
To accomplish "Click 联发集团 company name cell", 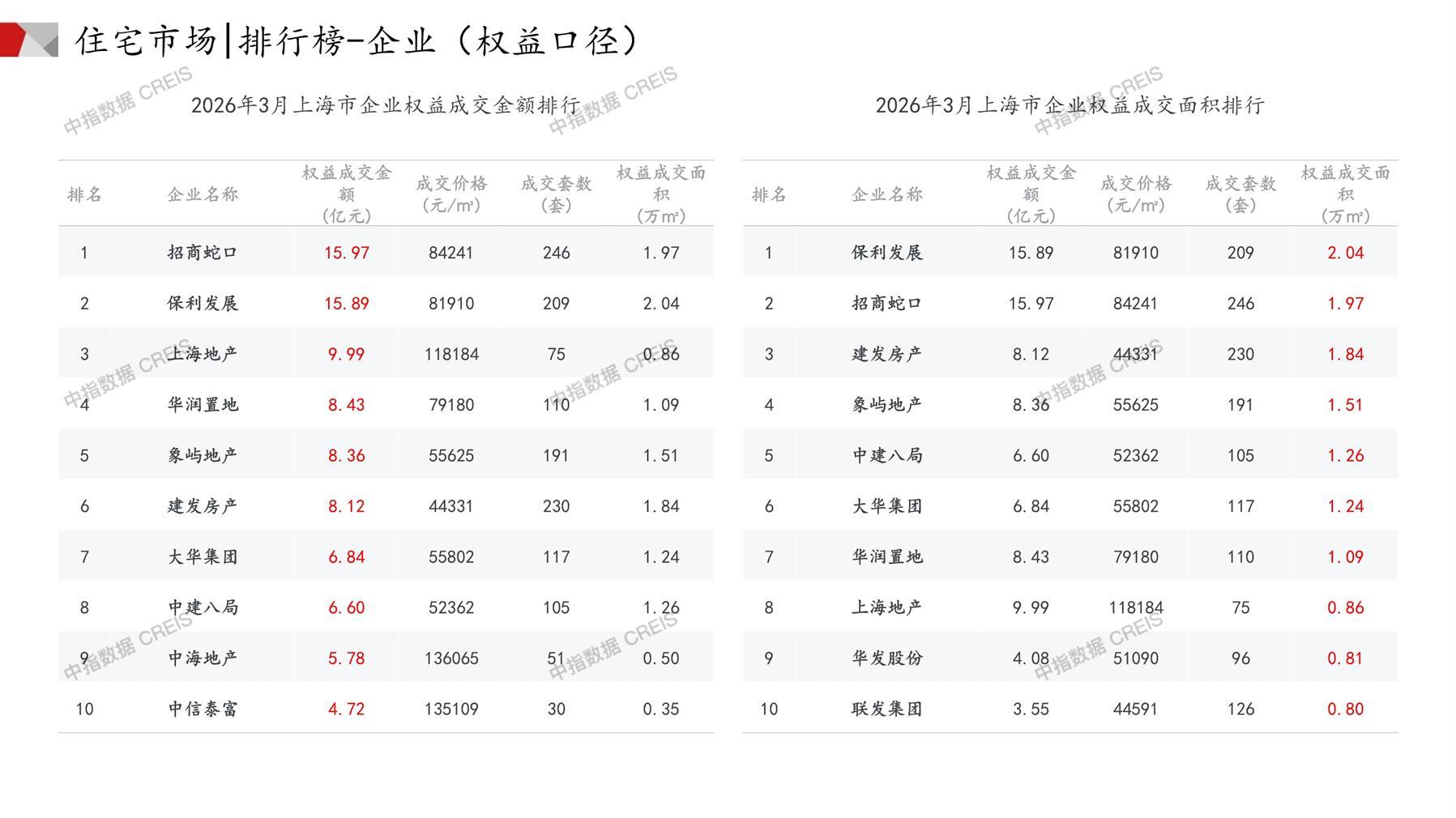I will click(x=886, y=709).
